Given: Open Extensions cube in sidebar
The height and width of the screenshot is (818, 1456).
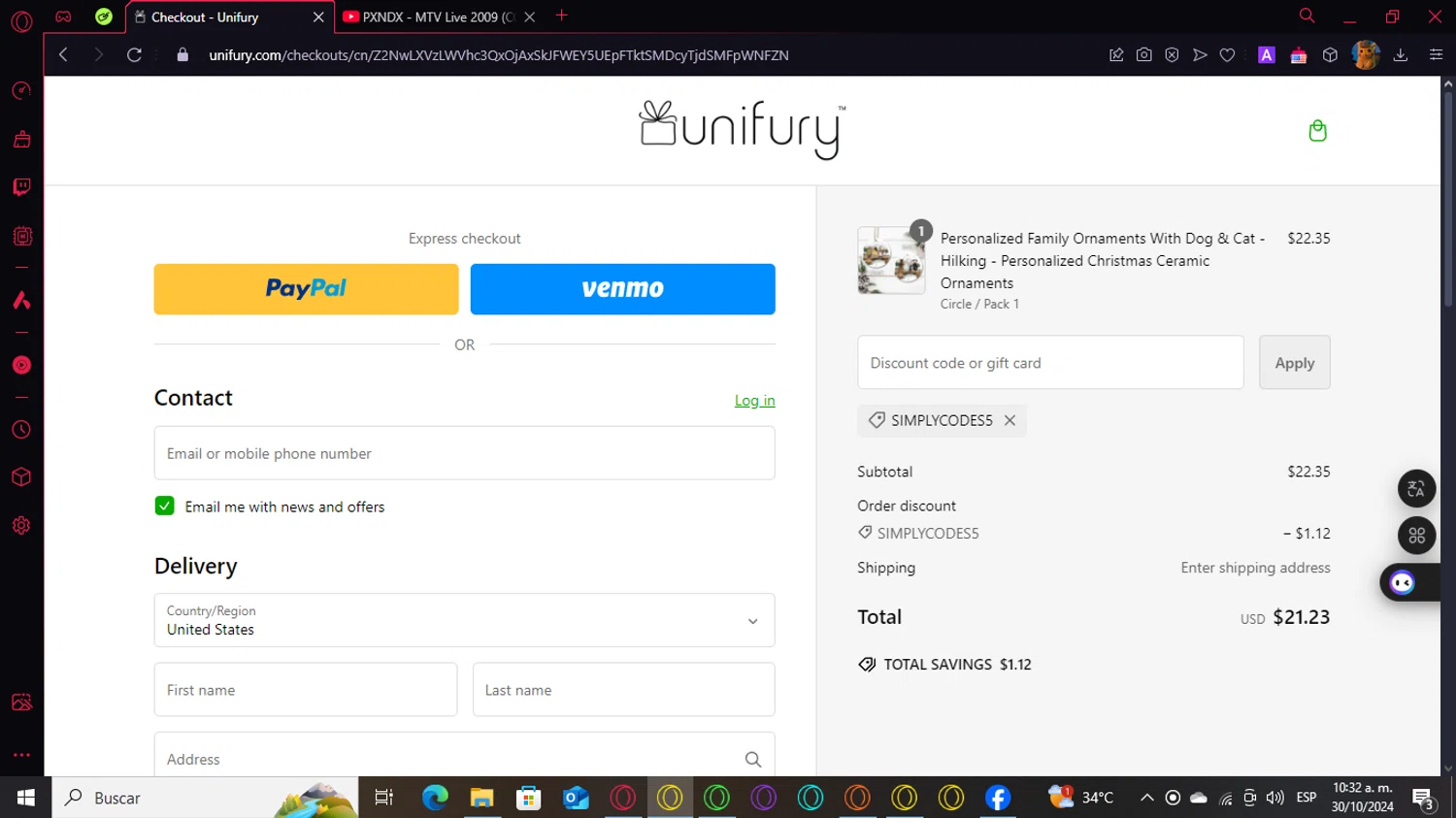Looking at the screenshot, I should coord(21,477).
